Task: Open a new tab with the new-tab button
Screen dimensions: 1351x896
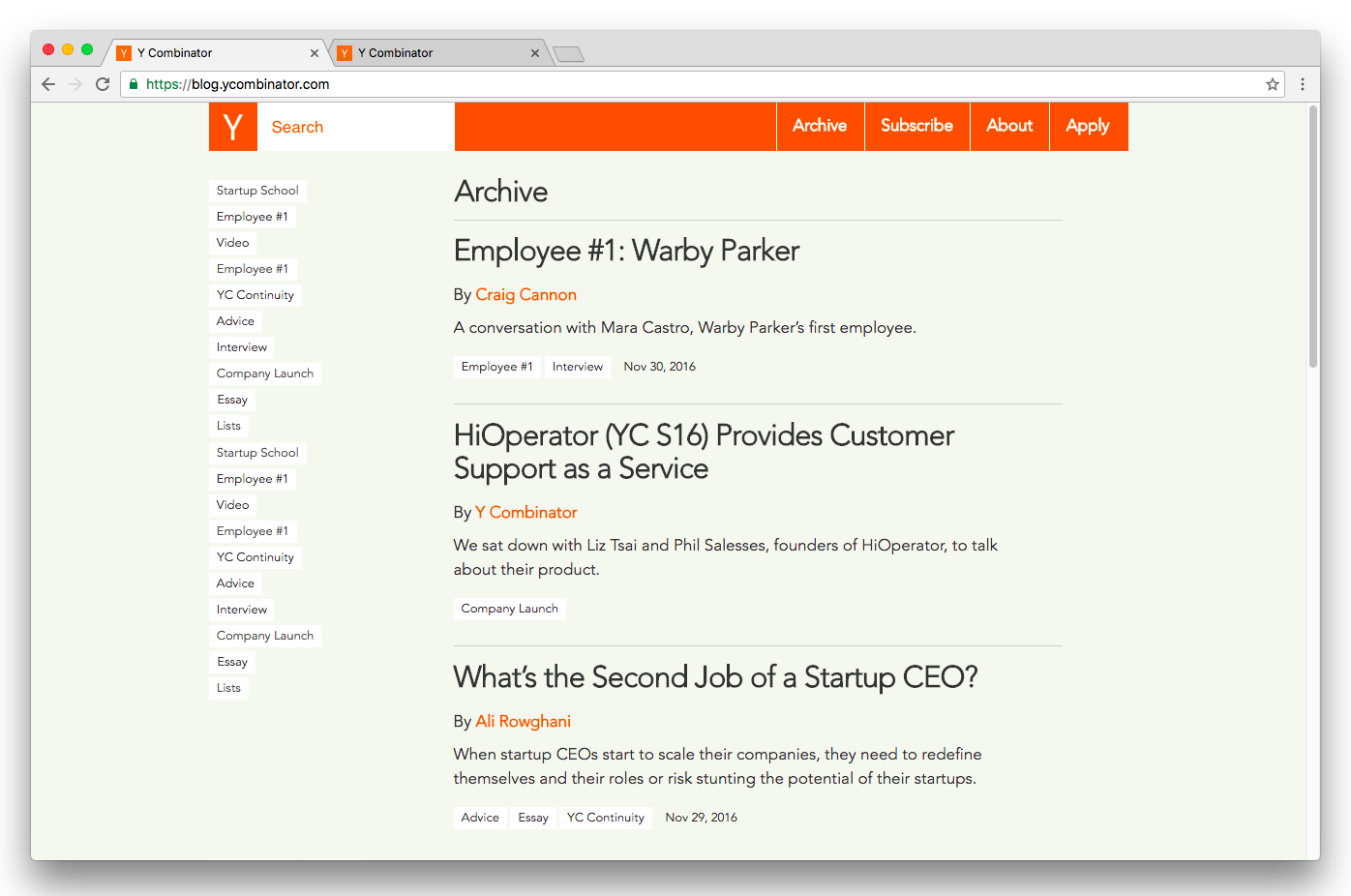Action: coord(568,54)
